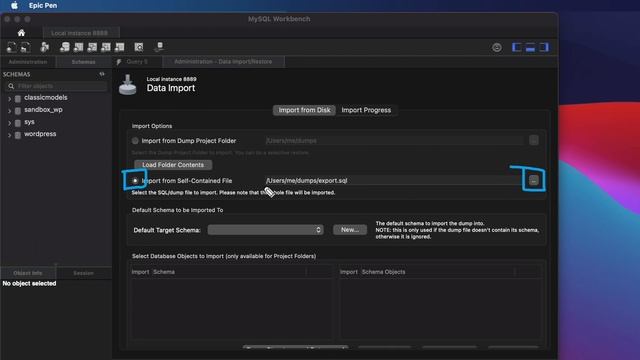The image size is (640, 360).
Task: Switch to the Administration sidebar tab
Action: point(28,62)
